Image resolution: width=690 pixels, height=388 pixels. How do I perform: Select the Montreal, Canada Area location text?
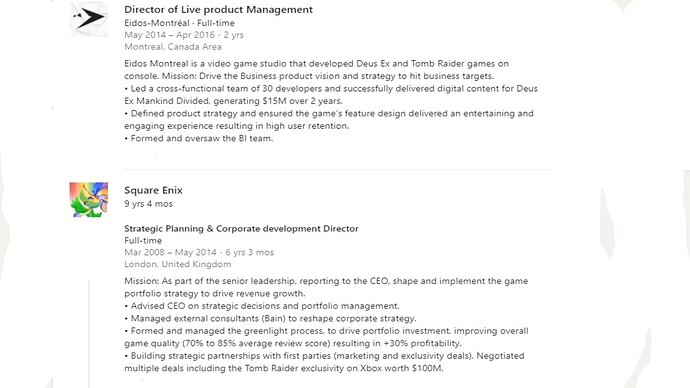pos(173,47)
